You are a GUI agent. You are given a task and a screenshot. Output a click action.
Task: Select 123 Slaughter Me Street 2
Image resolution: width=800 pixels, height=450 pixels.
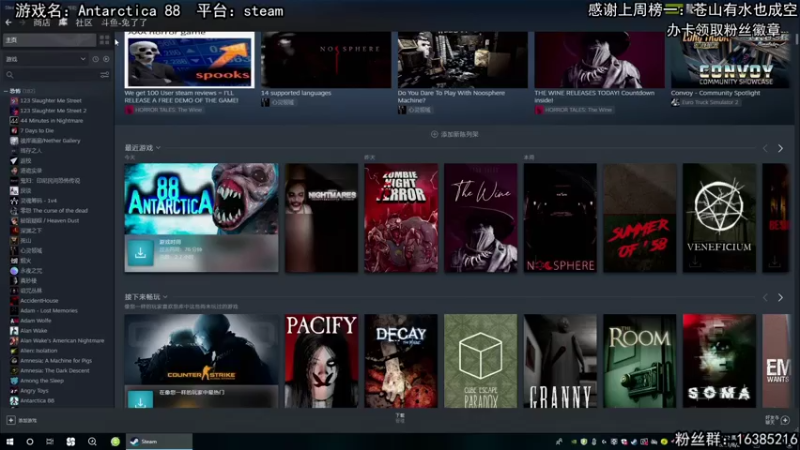pos(53,111)
